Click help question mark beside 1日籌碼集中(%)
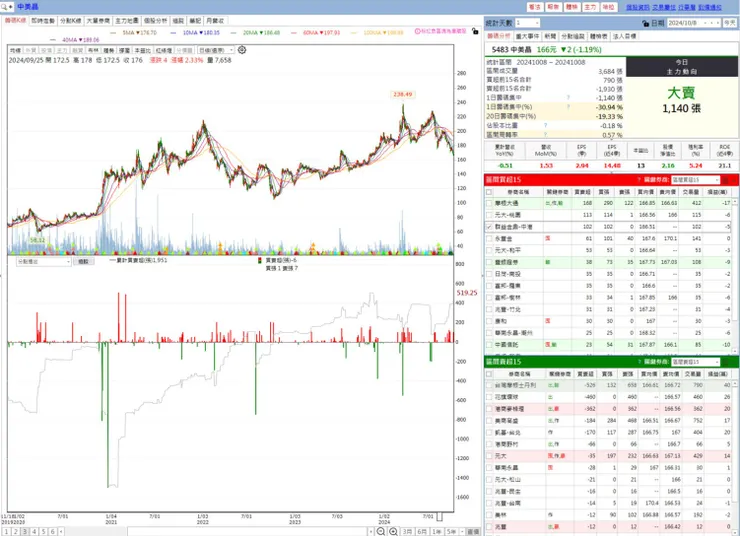Viewport: 740px width, 536px height. tap(568, 107)
